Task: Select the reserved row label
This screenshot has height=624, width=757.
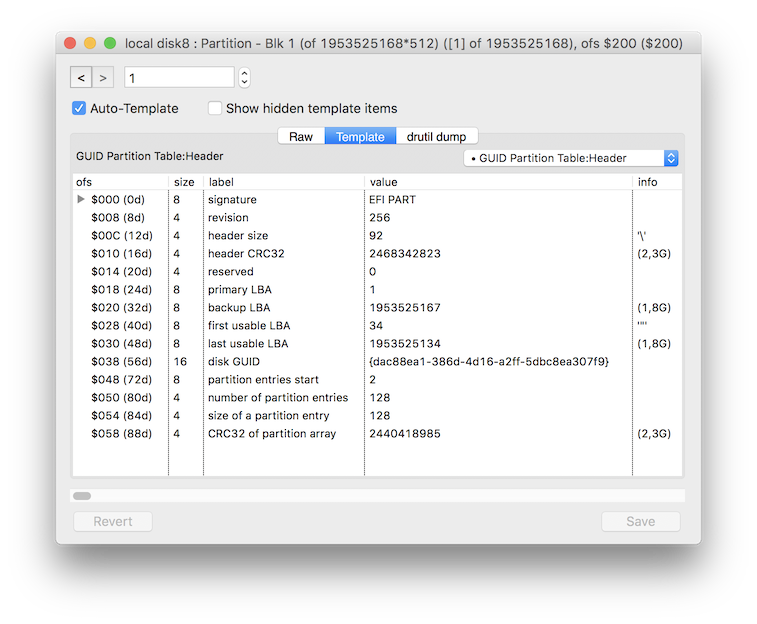Action: (x=230, y=271)
